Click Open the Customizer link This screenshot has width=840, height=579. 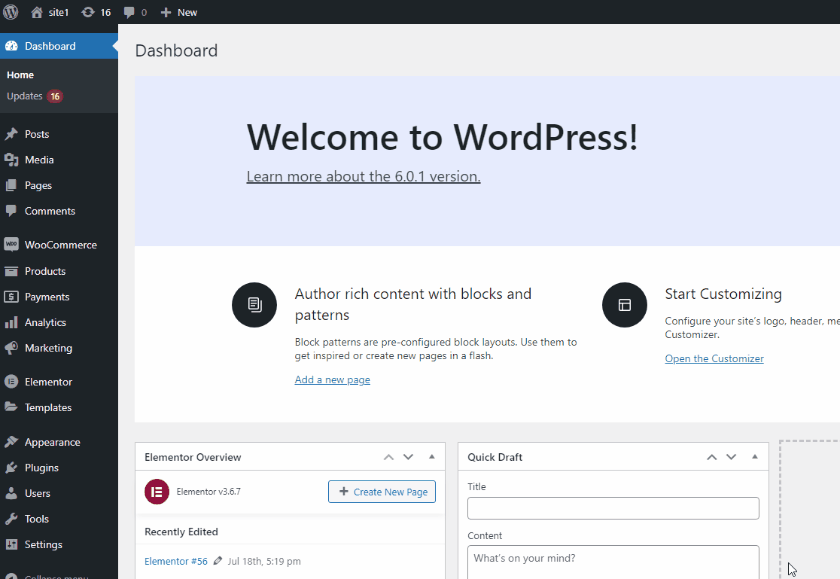(714, 358)
